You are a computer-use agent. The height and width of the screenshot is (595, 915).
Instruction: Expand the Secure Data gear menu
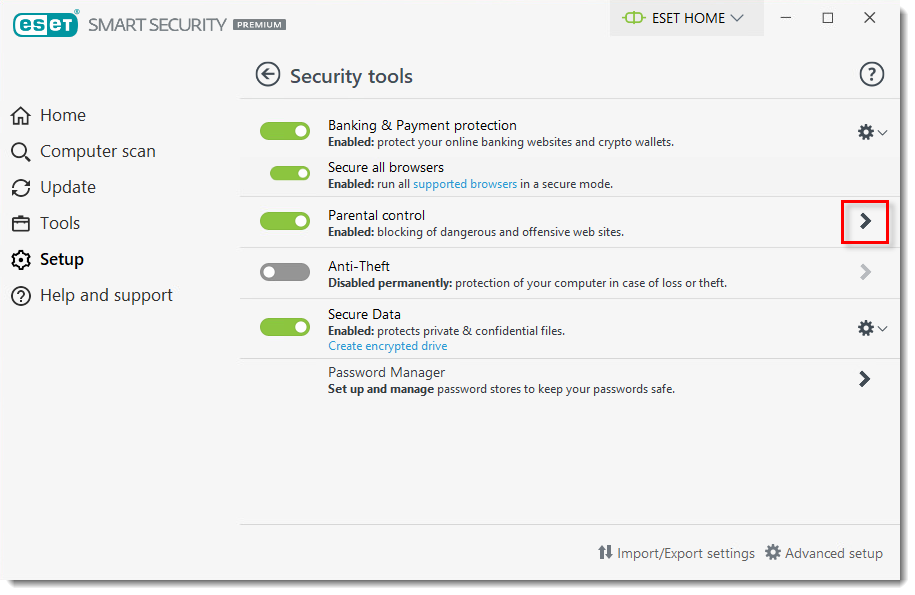pyautogui.click(x=872, y=327)
